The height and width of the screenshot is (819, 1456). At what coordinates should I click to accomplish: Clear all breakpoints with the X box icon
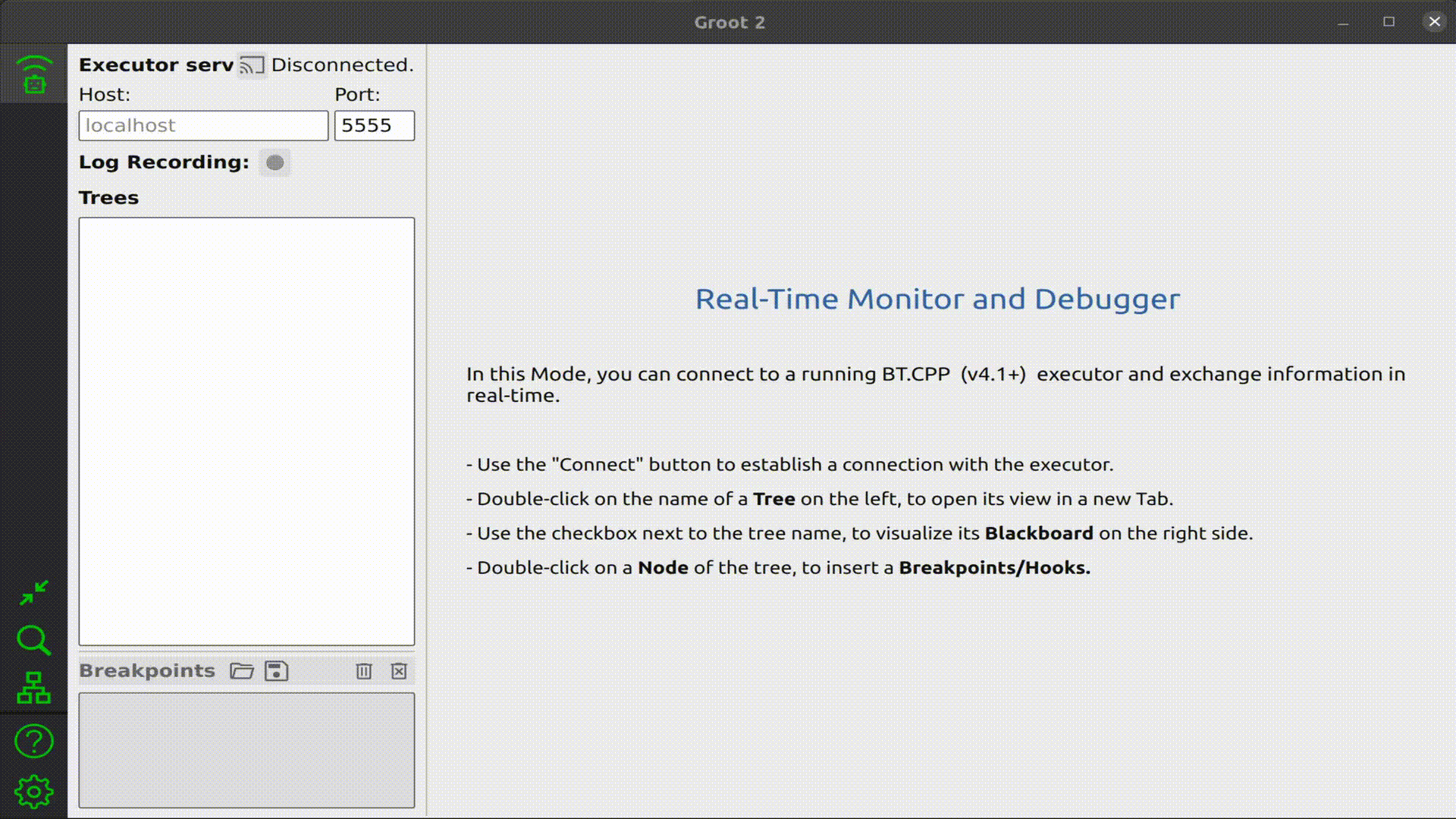(x=399, y=671)
